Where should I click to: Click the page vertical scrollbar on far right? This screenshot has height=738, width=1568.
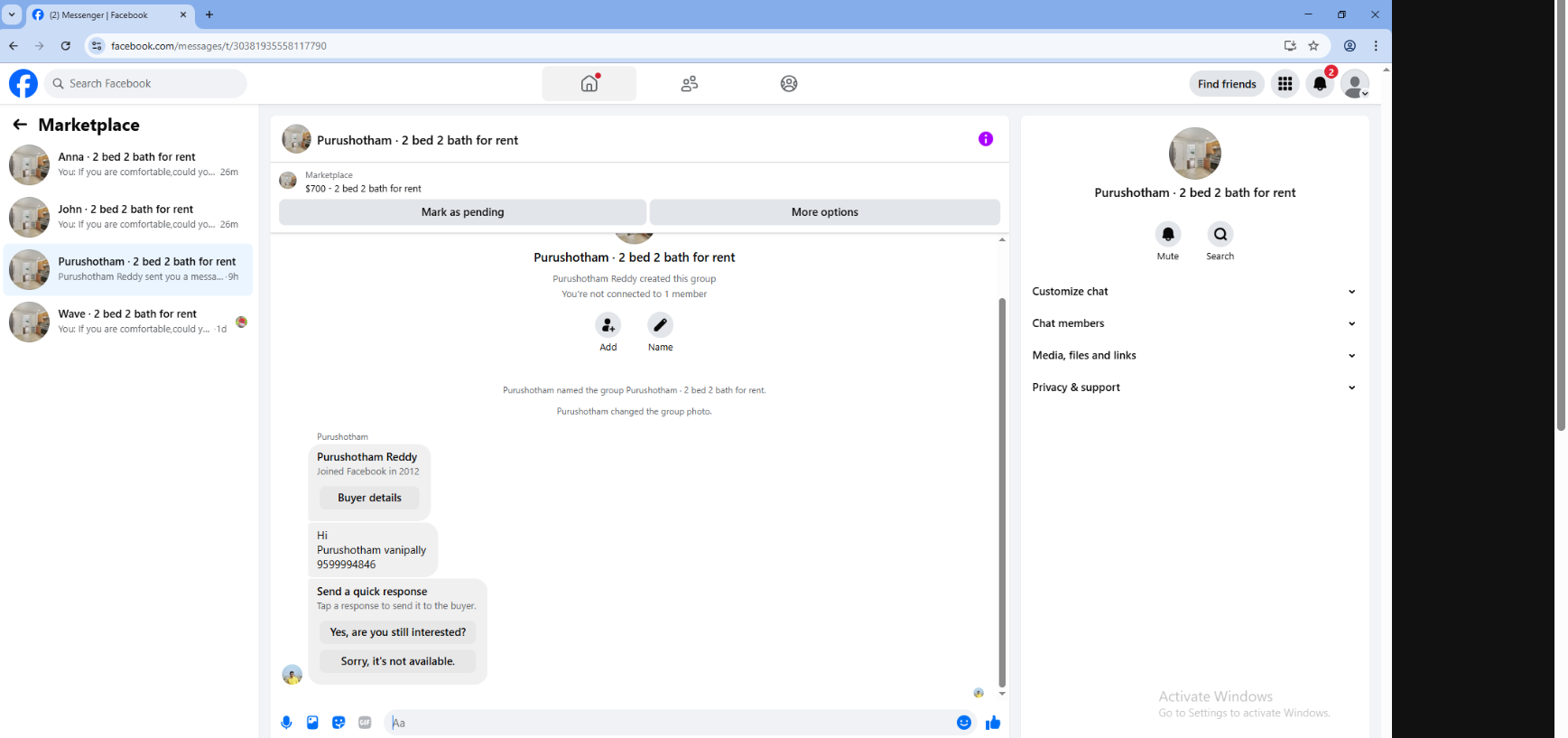tap(1561, 217)
